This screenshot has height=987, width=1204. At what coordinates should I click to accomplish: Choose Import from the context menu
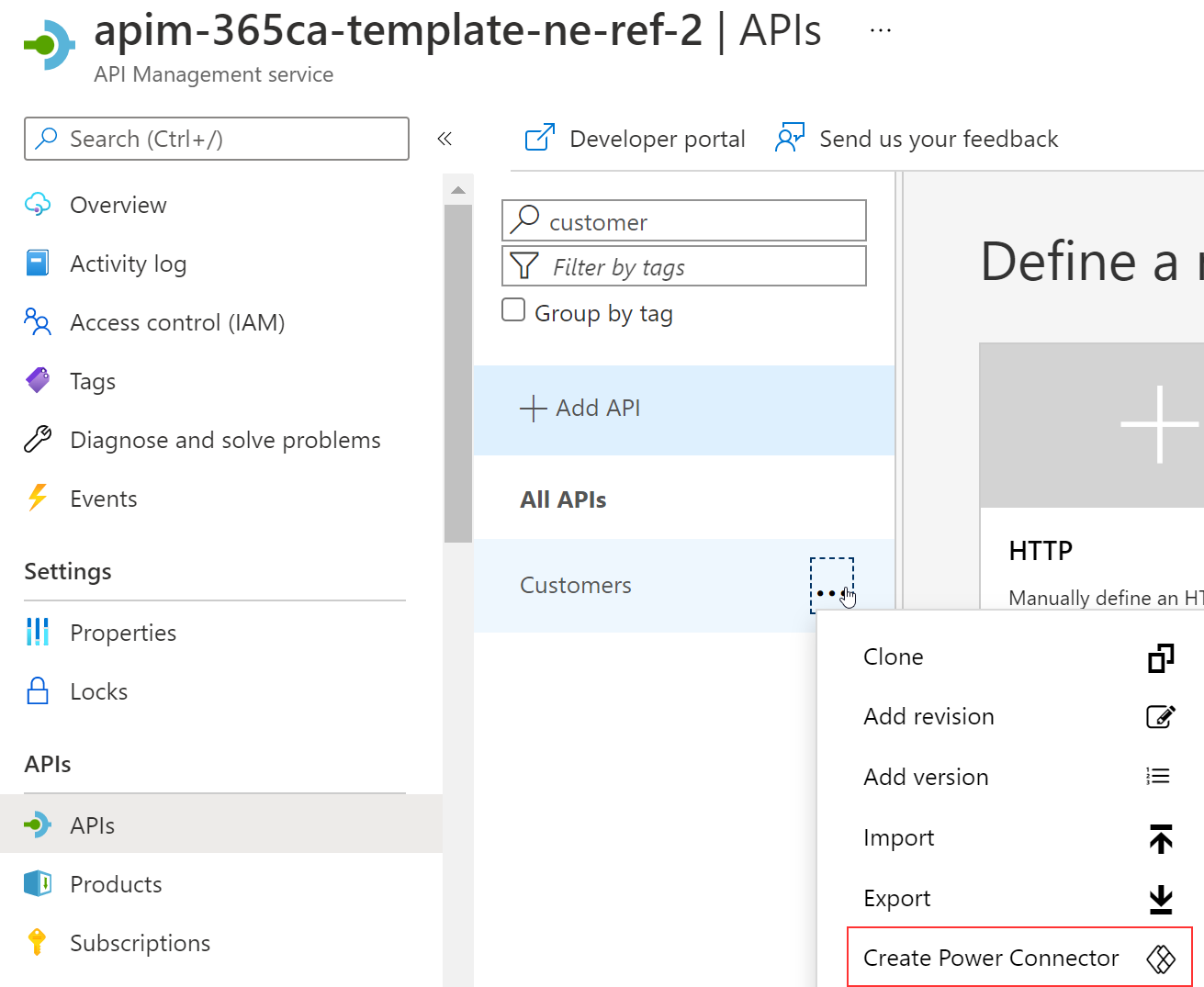[899, 837]
